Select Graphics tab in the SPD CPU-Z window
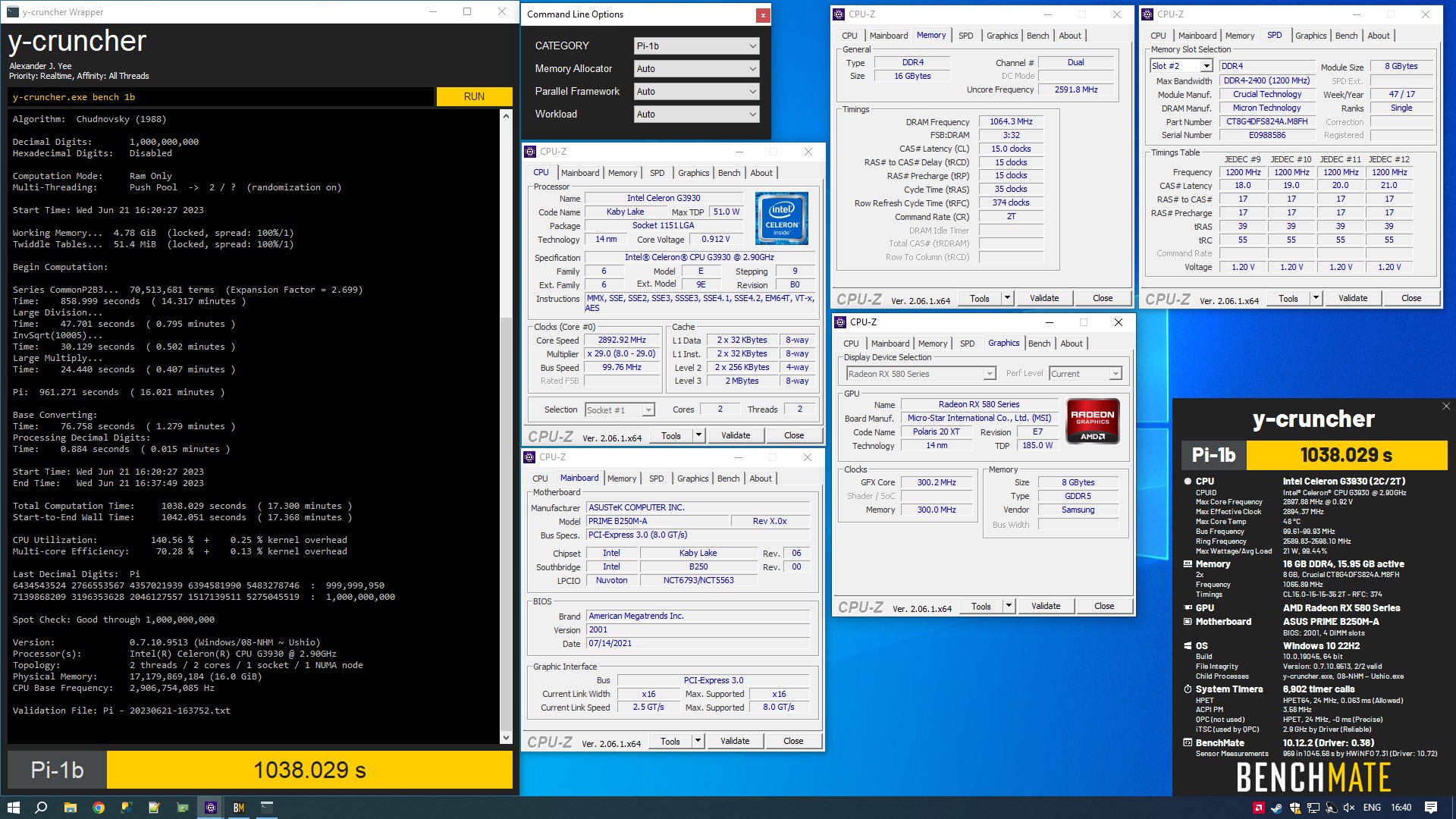This screenshot has width=1456, height=819. [x=1310, y=36]
